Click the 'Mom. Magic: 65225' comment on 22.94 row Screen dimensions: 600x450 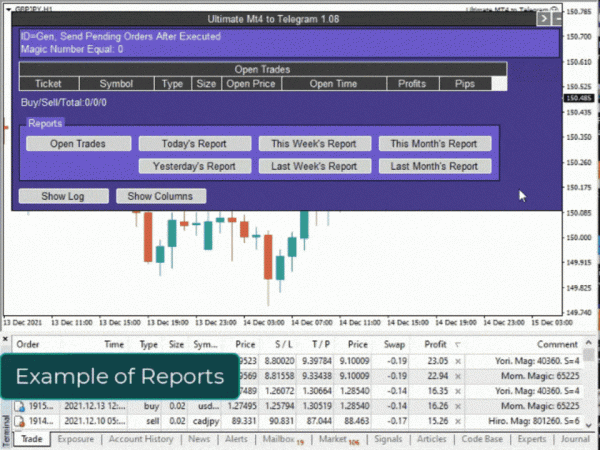coord(540,376)
